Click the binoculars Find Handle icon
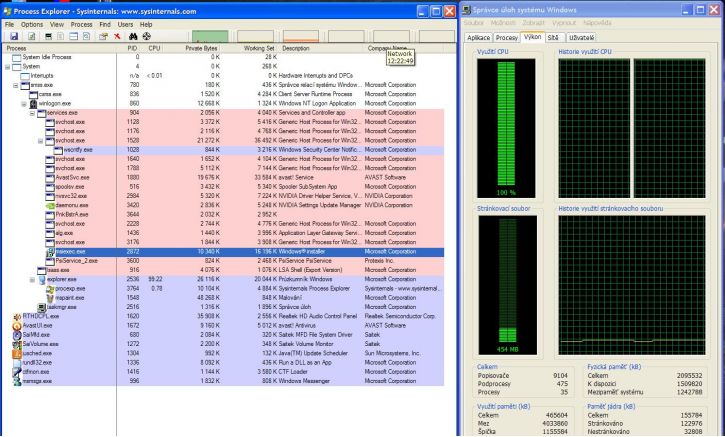Viewport: 725px width, 437px height. tap(133, 37)
